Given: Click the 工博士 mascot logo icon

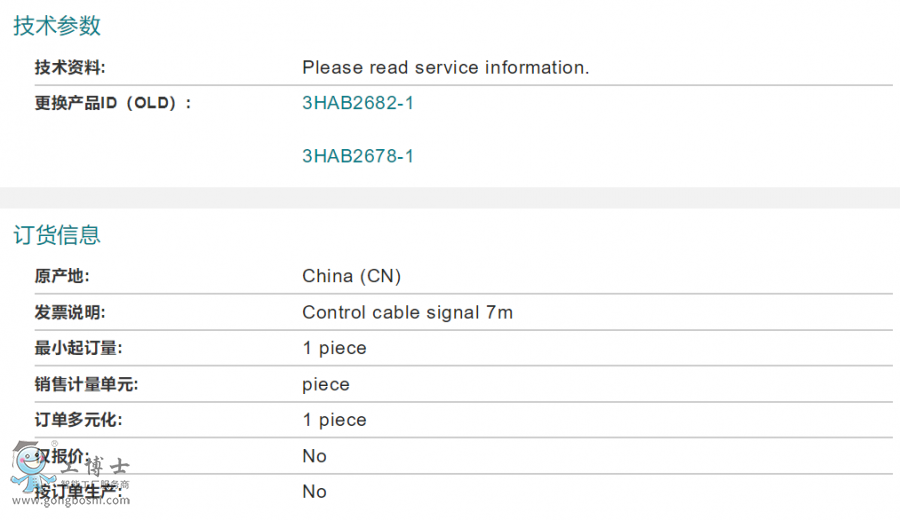Looking at the screenshot, I should [x=28, y=464].
